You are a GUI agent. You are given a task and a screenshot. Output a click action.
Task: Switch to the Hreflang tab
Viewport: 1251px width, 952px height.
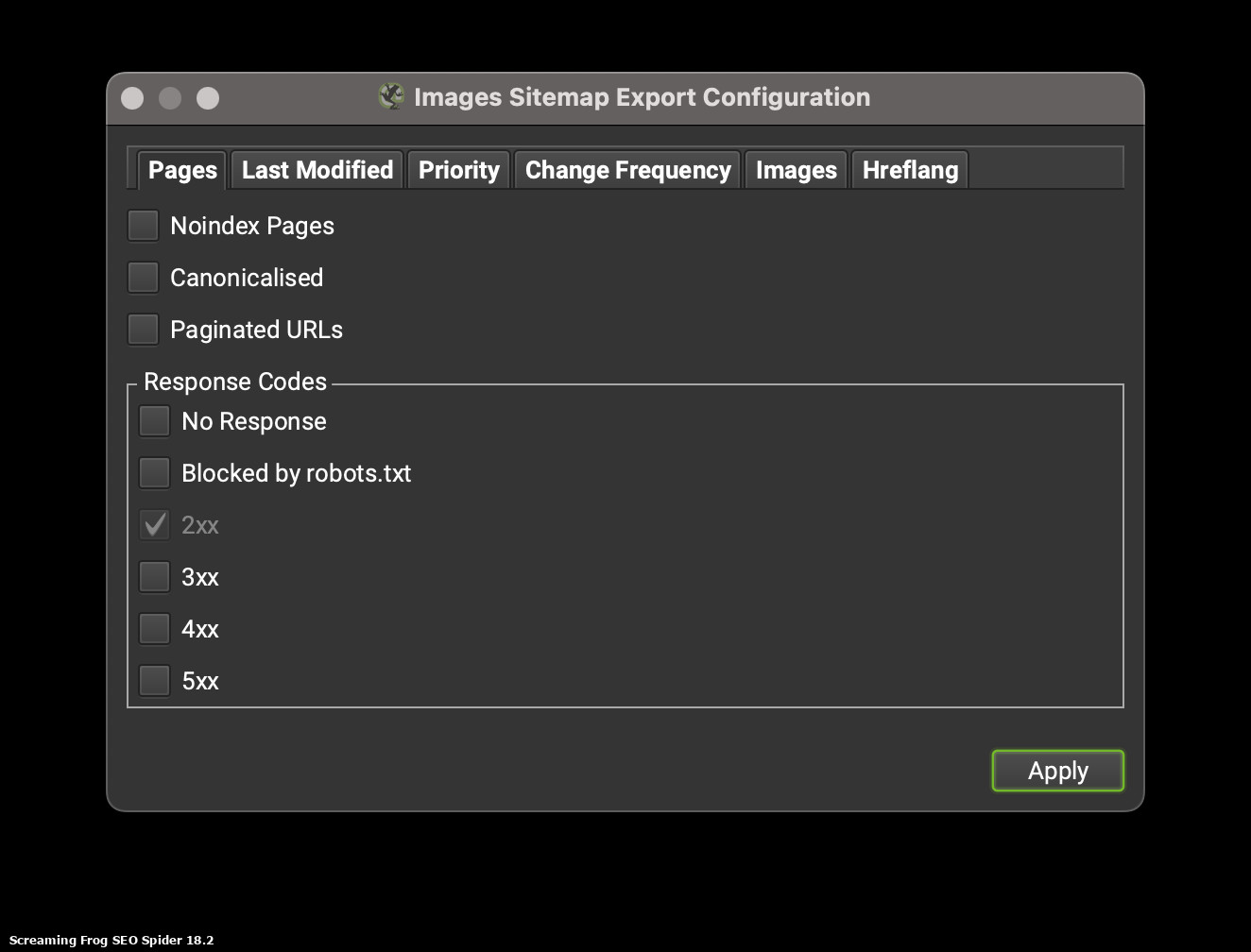point(910,170)
